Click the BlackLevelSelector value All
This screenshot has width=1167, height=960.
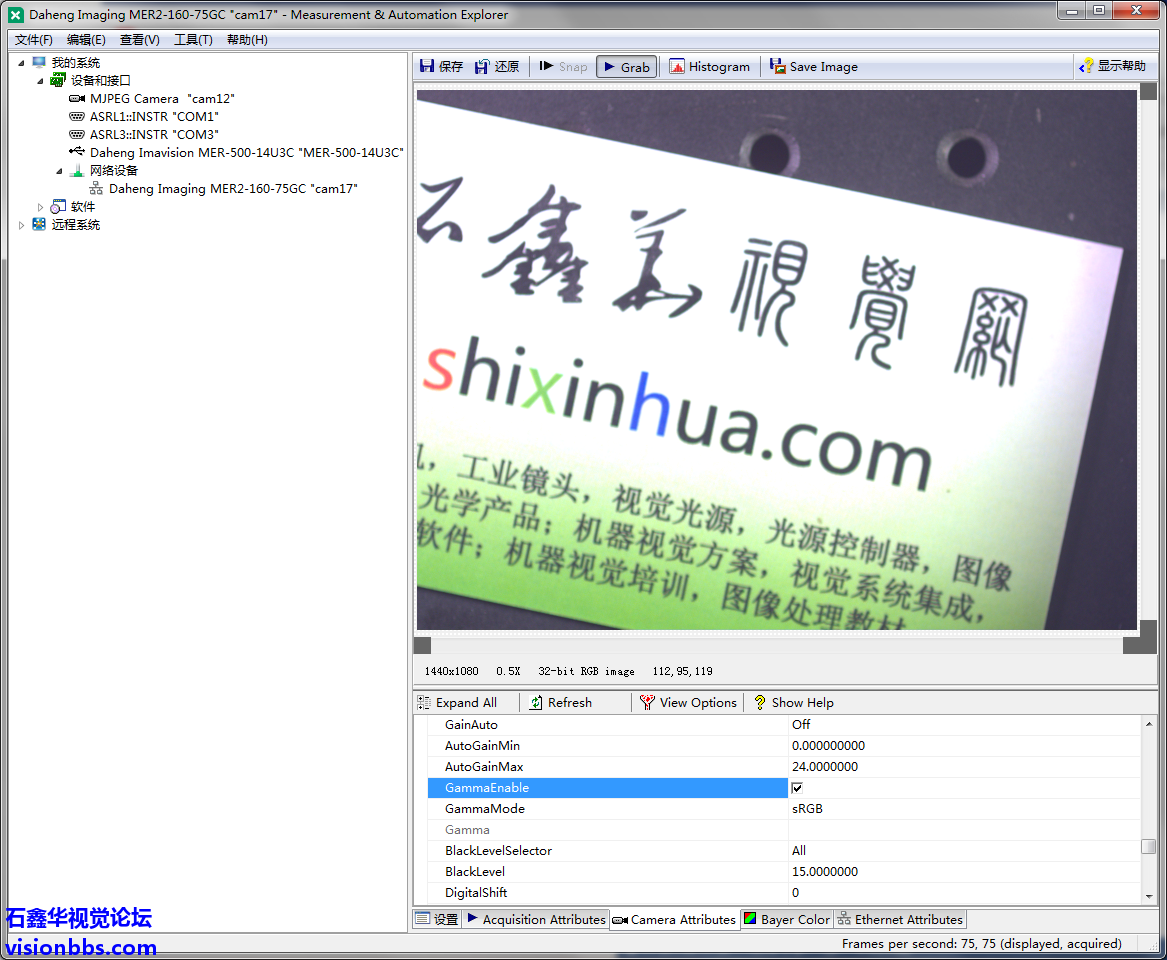click(x=799, y=851)
